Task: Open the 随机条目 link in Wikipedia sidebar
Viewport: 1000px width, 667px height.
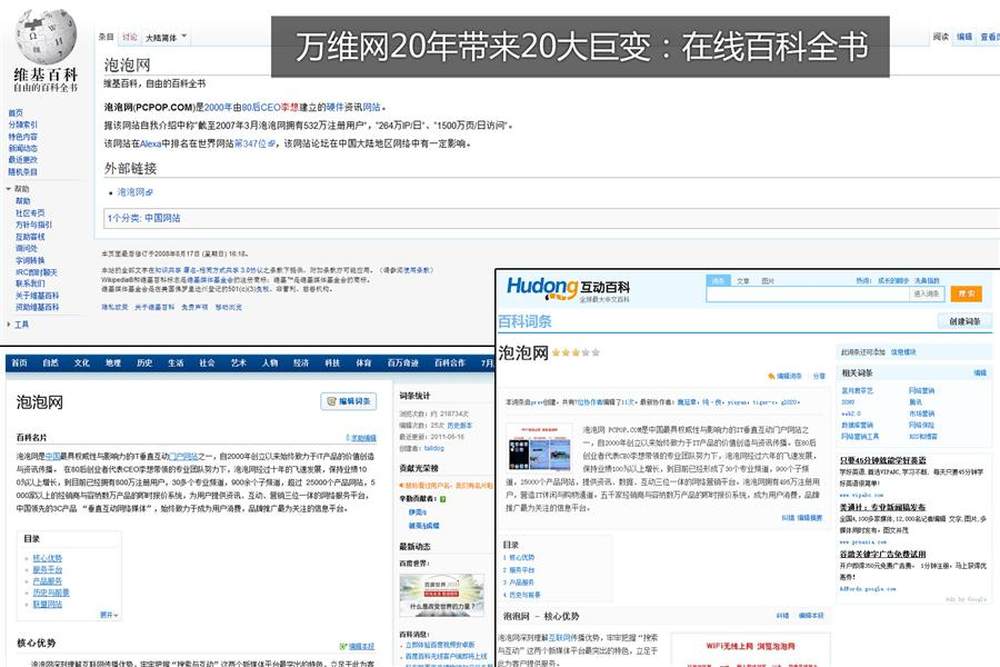Action: click(x=23, y=171)
